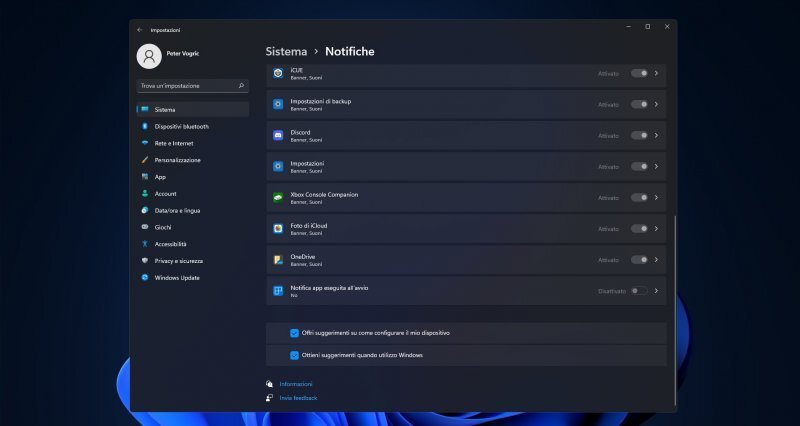The width and height of the screenshot is (800, 426).
Task: Click the Impostazioni di backup icon
Action: (278, 105)
